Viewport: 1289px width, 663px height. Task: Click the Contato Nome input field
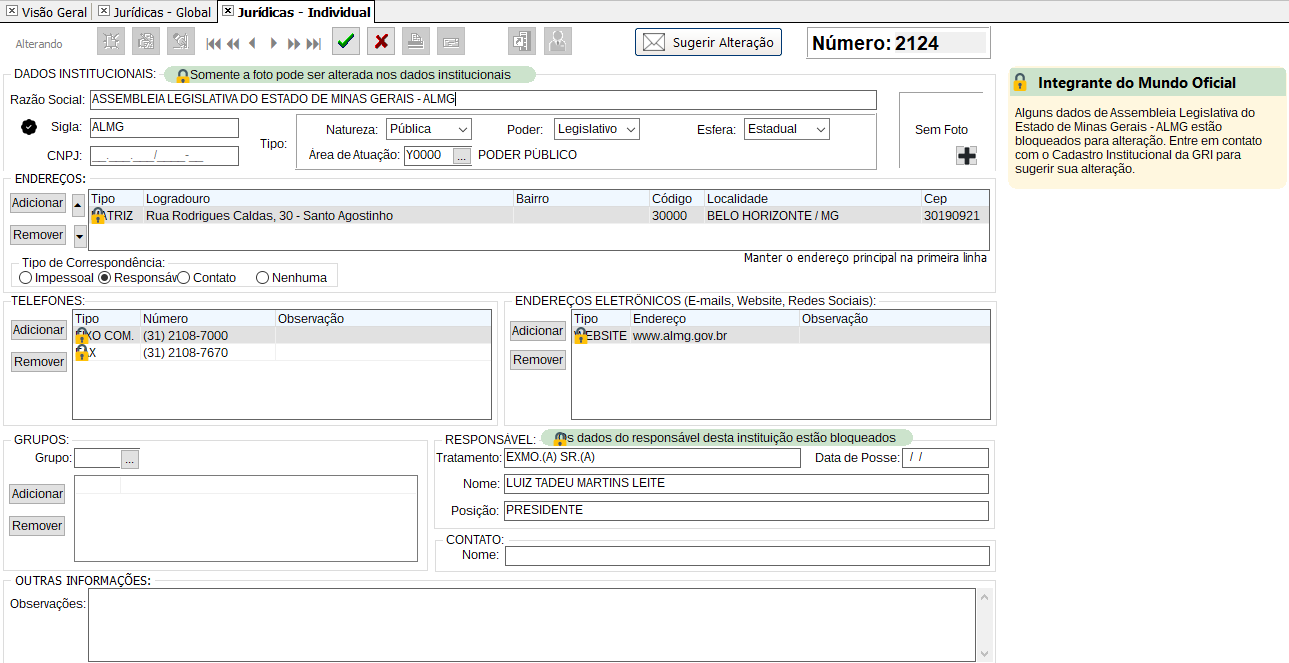point(746,556)
